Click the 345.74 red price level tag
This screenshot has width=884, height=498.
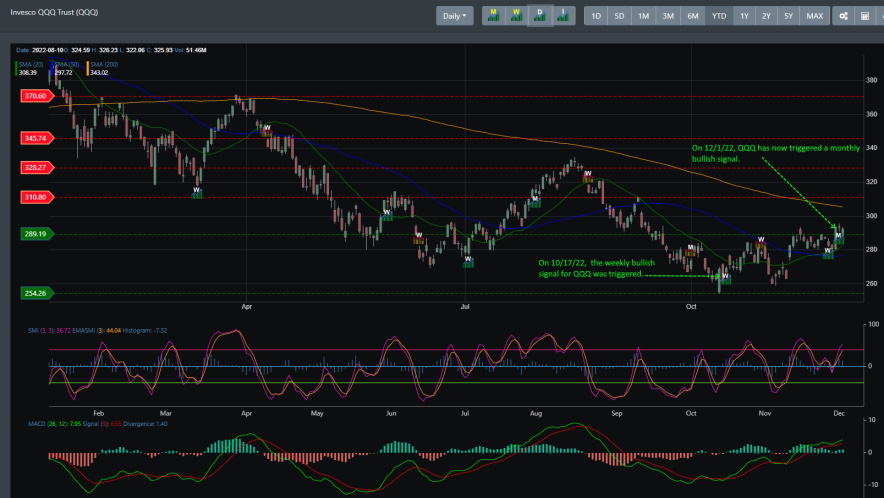[36, 138]
